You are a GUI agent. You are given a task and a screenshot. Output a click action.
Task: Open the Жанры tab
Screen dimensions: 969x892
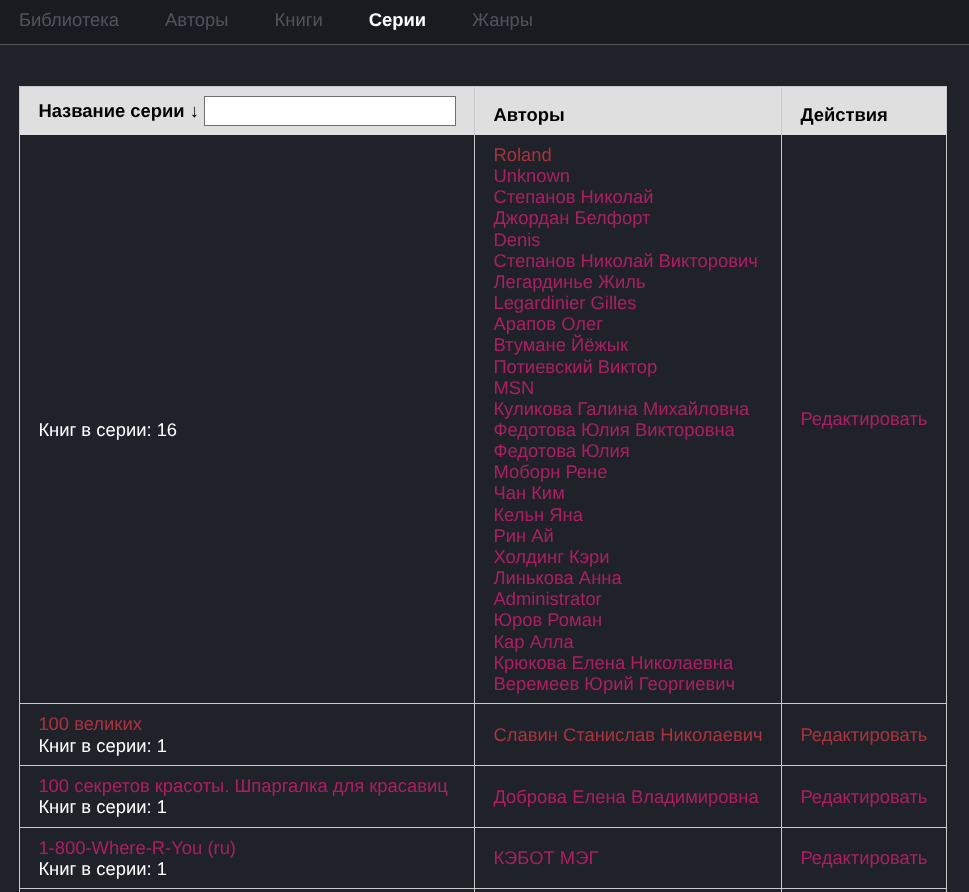[502, 20]
